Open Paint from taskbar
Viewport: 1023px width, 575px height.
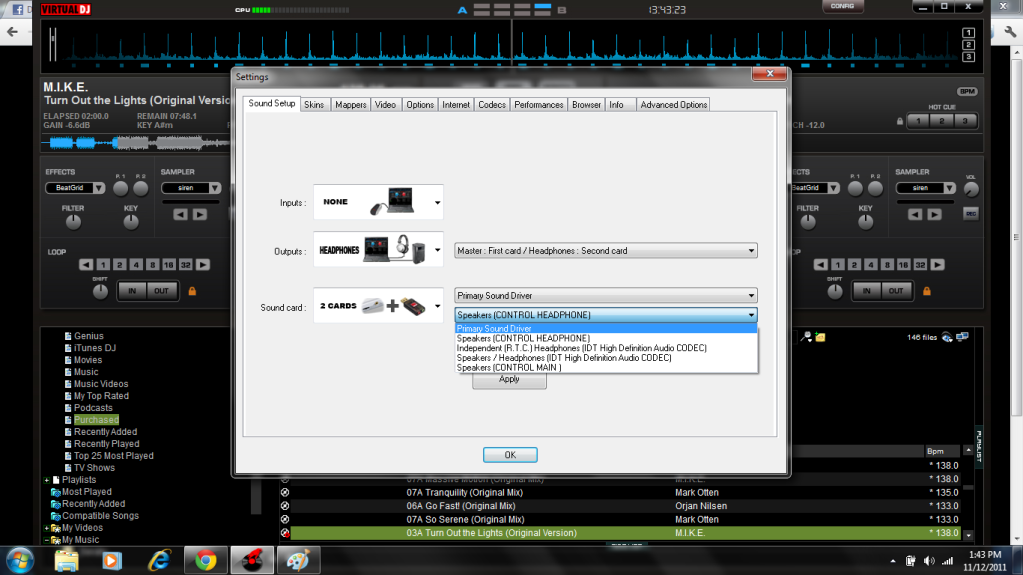pyautogui.click(x=298, y=561)
